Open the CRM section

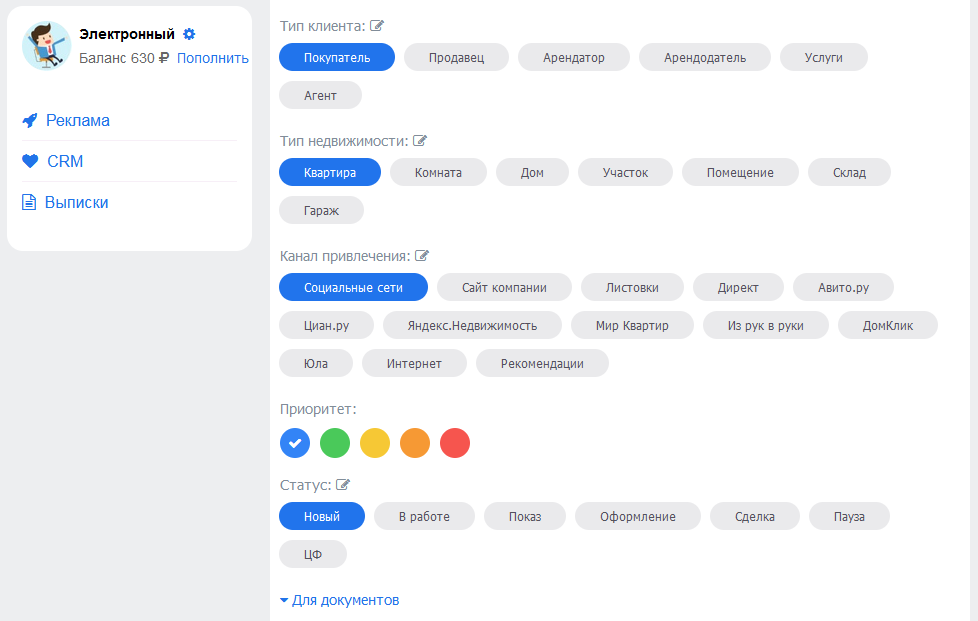pos(65,161)
